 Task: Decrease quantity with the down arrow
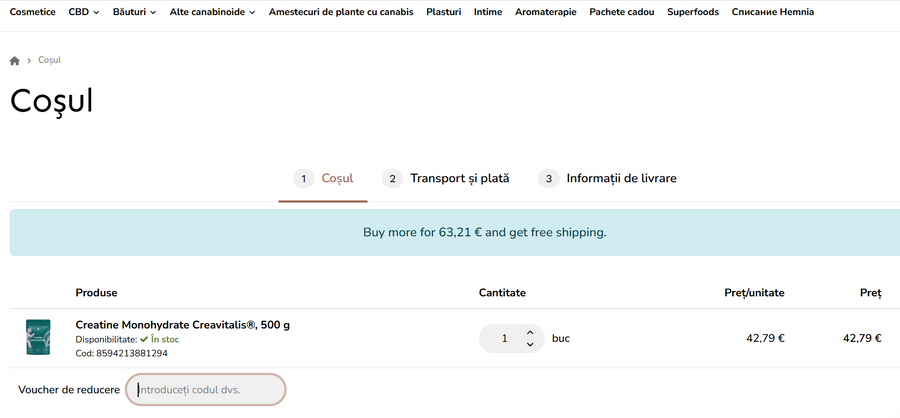[x=530, y=345]
